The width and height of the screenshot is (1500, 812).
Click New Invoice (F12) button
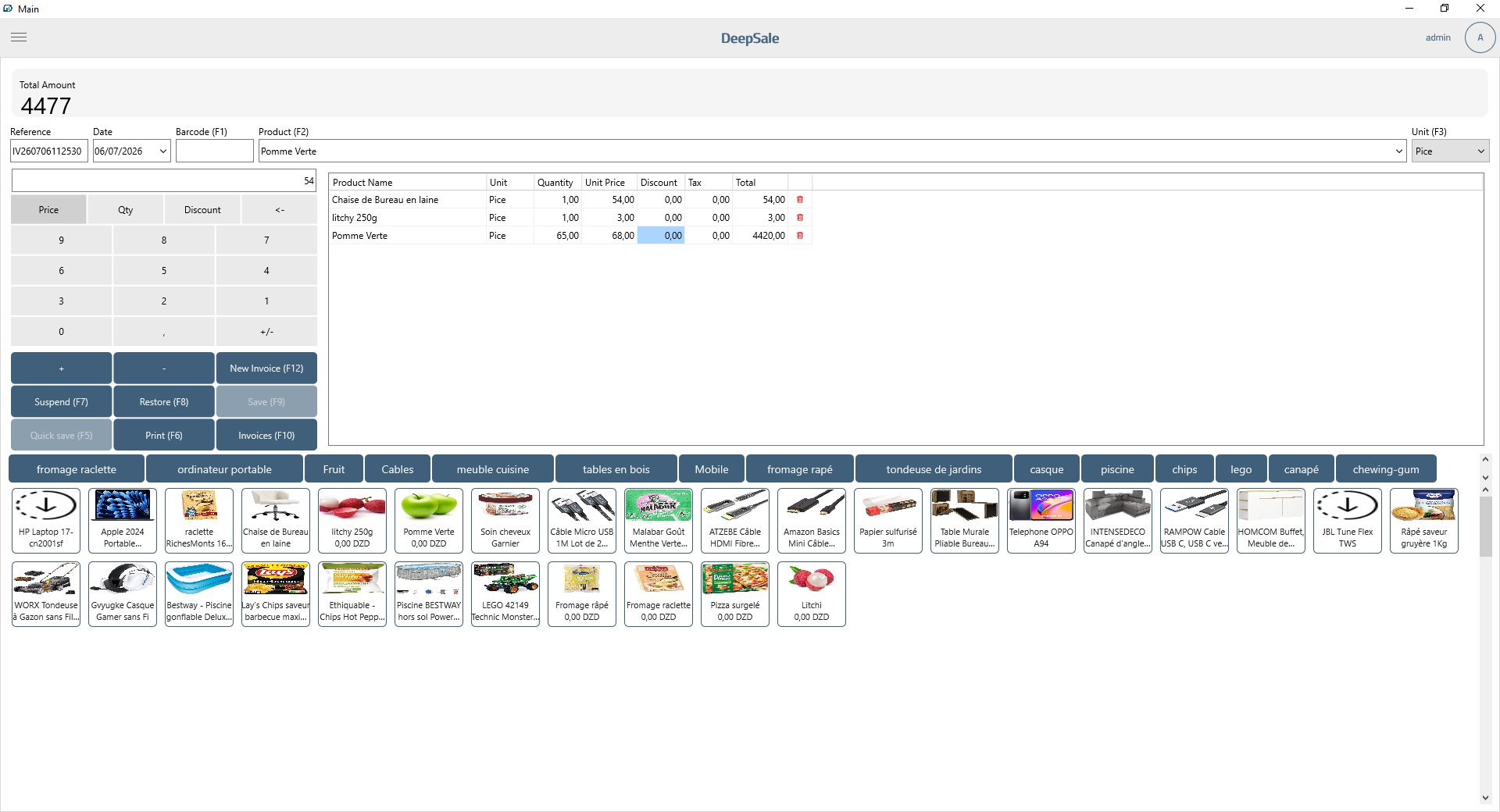(x=266, y=369)
